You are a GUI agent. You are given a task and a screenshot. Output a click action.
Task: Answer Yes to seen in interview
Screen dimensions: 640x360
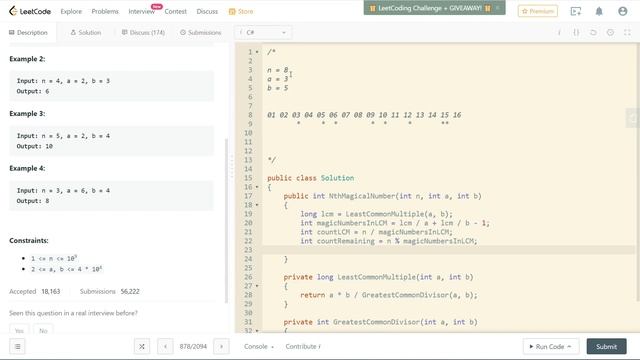tap(19, 330)
